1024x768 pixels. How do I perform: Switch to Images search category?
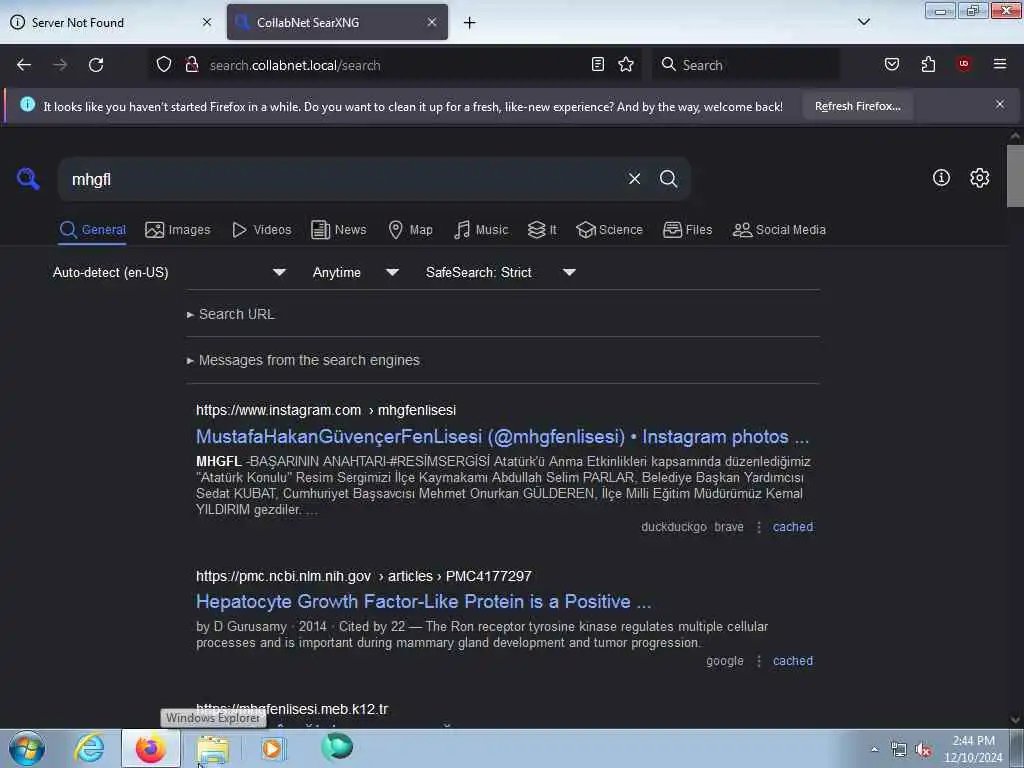178,230
